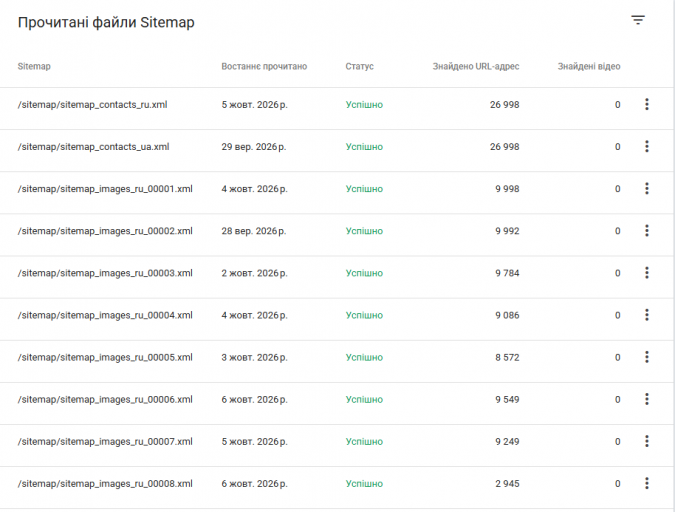
Task: Open the filter icon for sitemaps table
Action: (638, 20)
